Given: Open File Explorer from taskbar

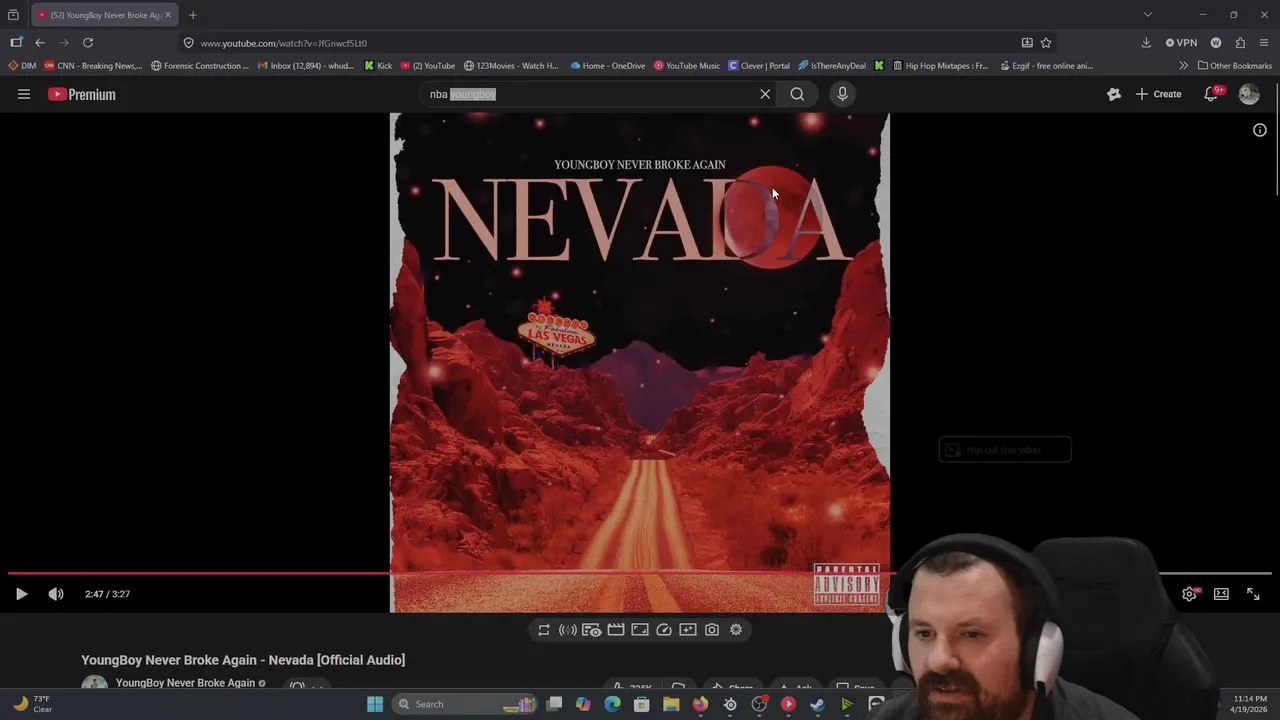Looking at the screenshot, I should click(671, 704).
